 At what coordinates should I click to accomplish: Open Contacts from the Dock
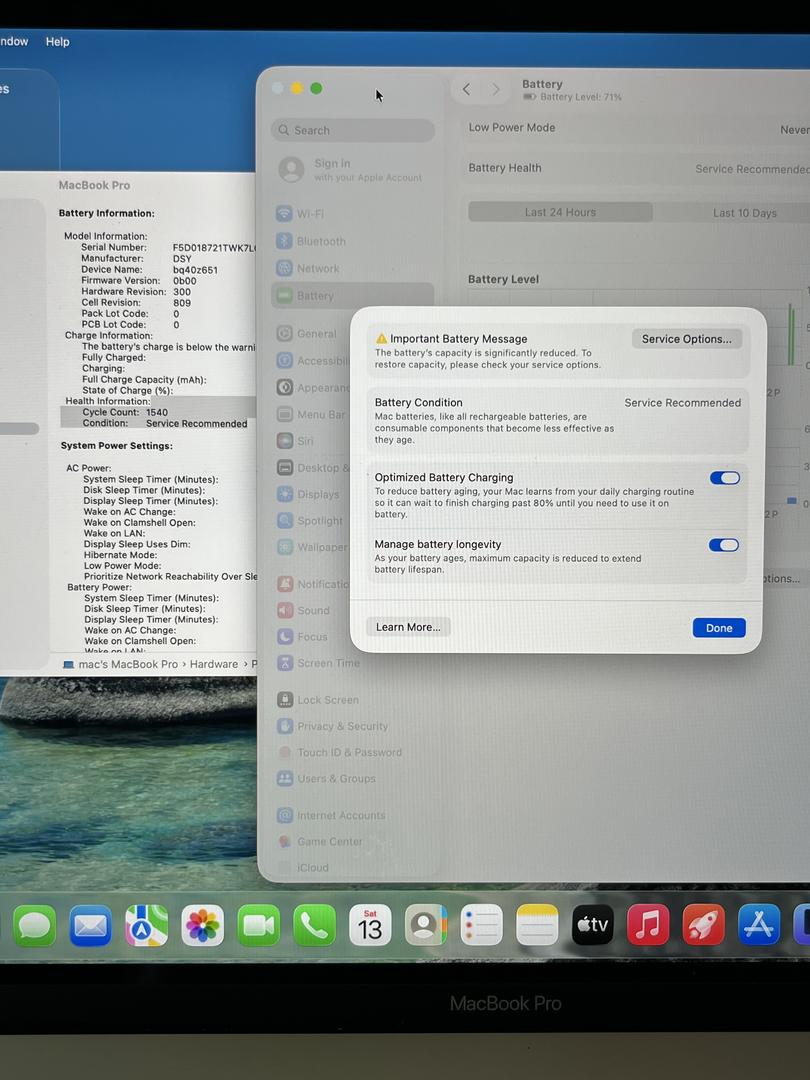[426, 925]
